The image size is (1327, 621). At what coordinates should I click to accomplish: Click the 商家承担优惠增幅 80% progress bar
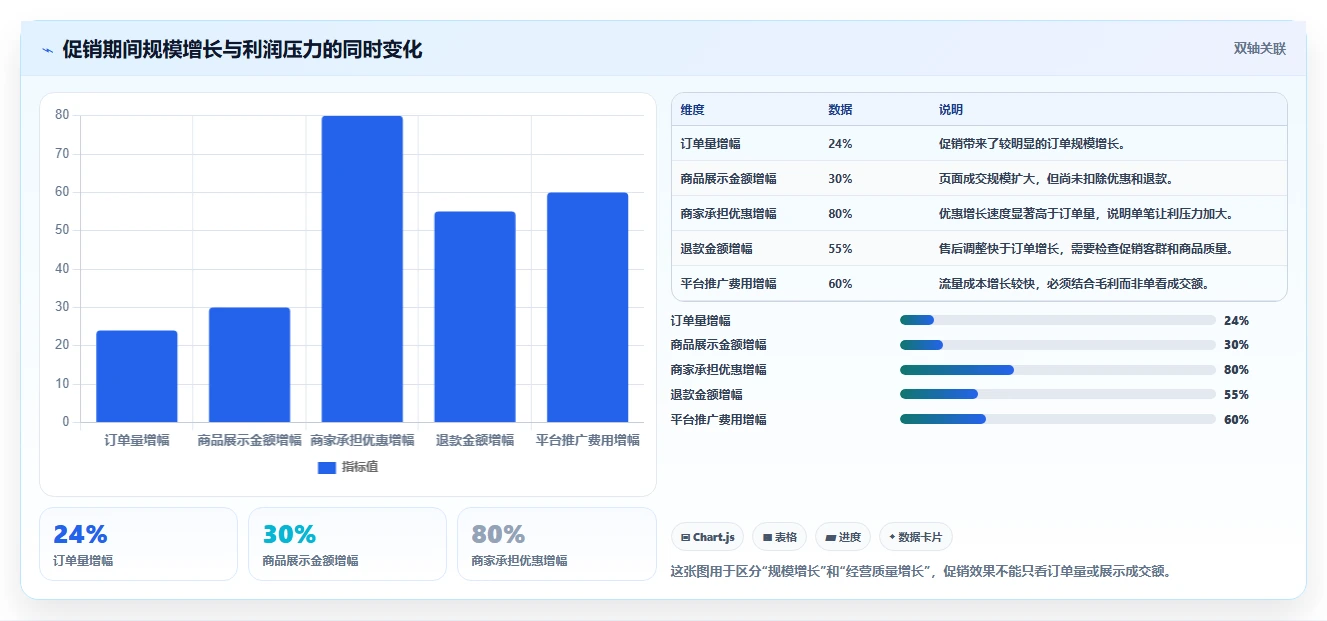coord(1058,370)
